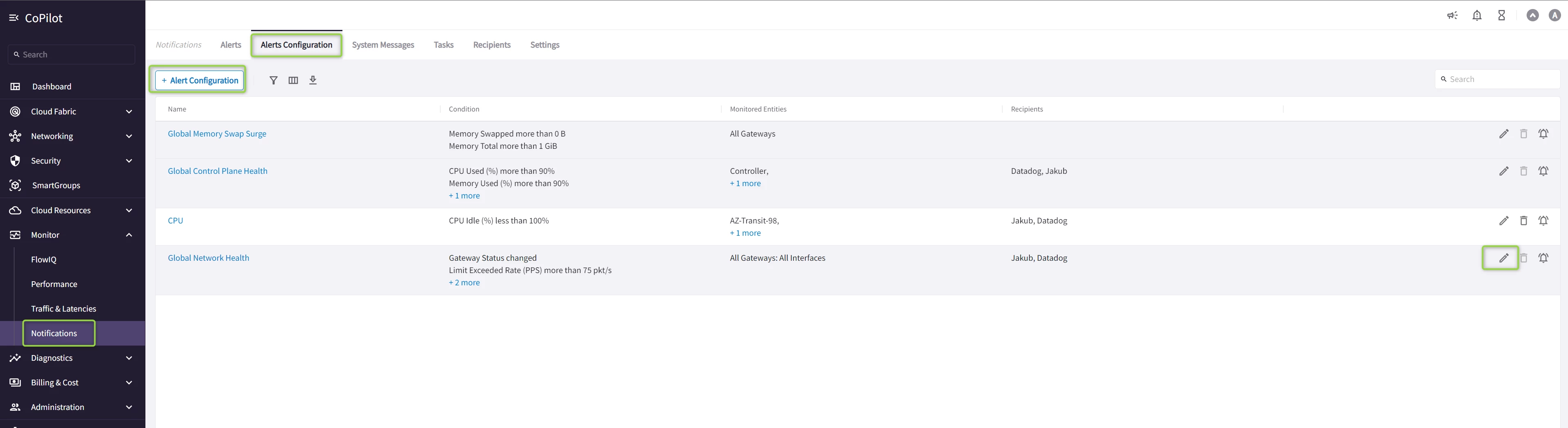Viewport: 1568px width, 428px height.
Task: Switch to the Alerts tab
Action: coord(231,45)
